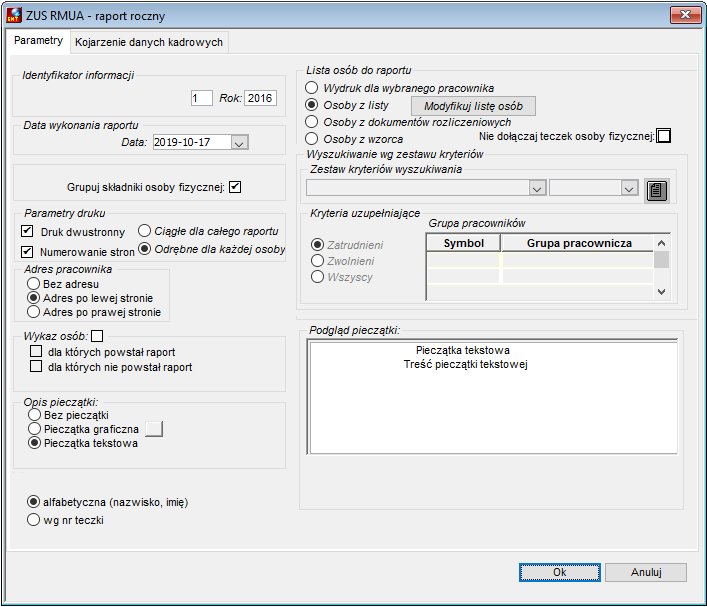Click the Grupa pracownicza column header
This screenshot has width=707, height=607.
(x=578, y=243)
